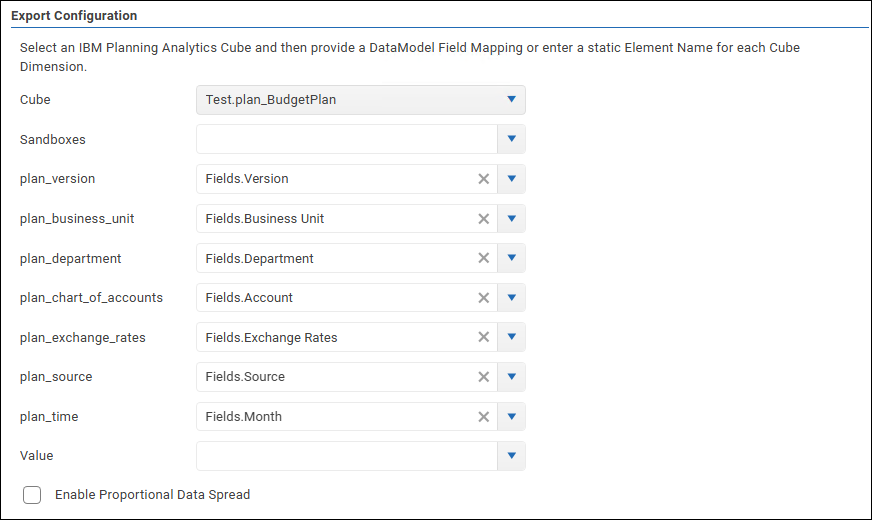Clear the plan_source field mapping

coord(483,377)
